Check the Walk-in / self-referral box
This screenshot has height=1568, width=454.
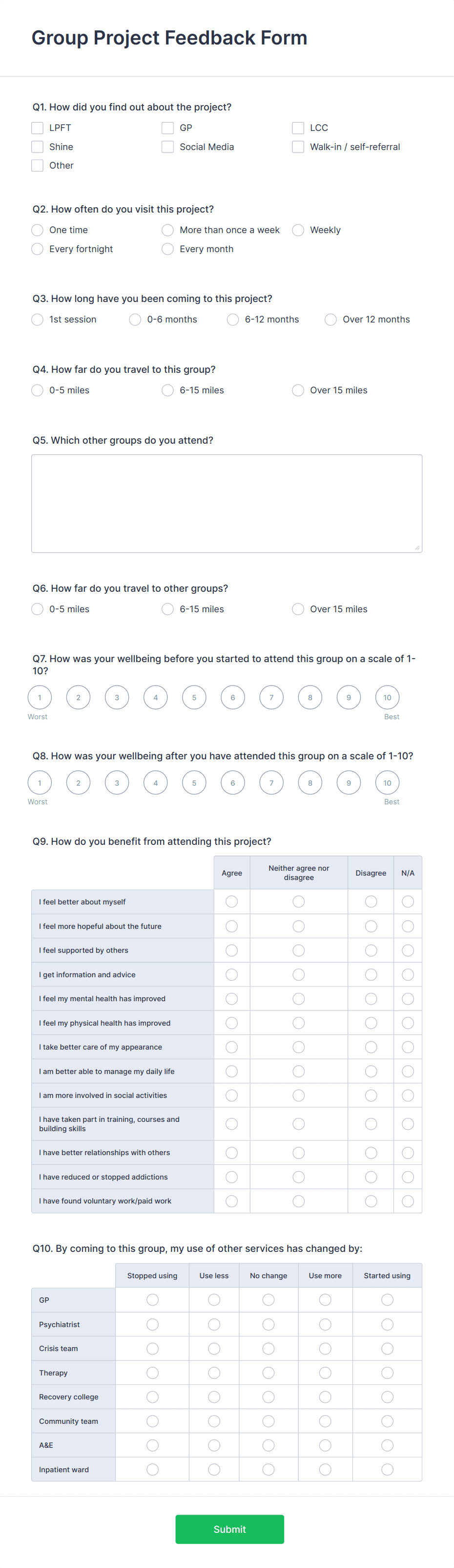click(x=298, y=146)
